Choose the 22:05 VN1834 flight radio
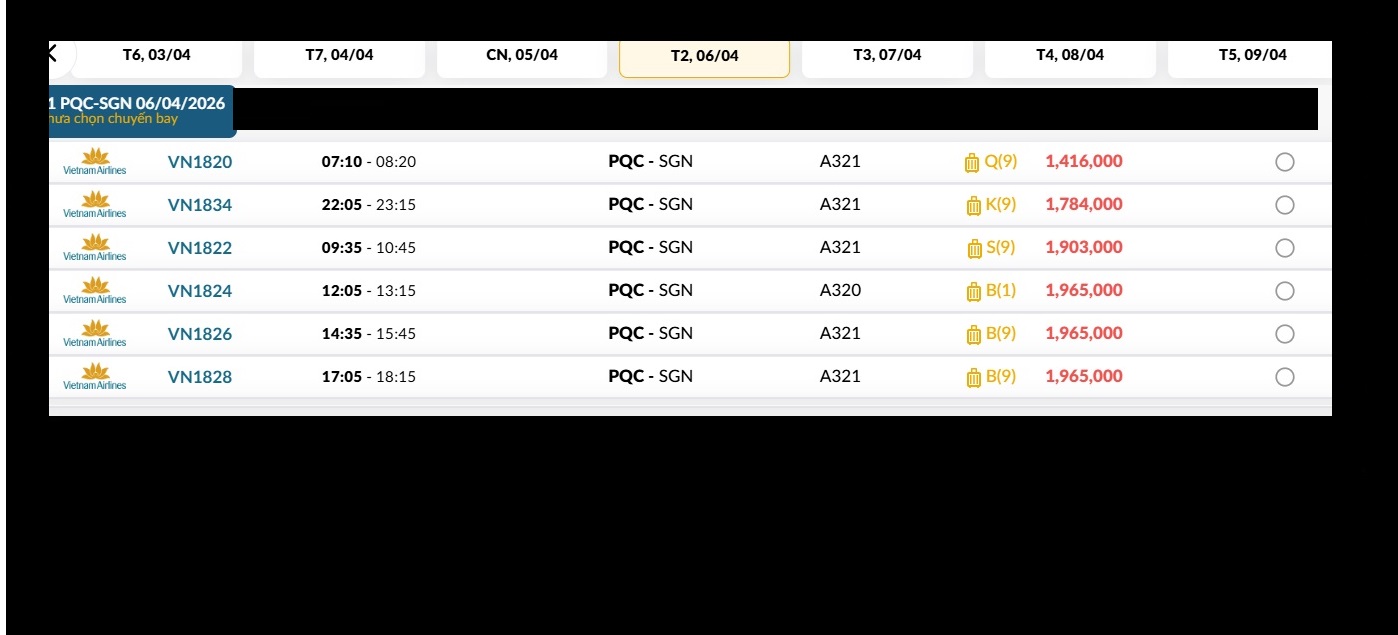The width and height of the screenshot is (1398, 635). pos(1285,205)
